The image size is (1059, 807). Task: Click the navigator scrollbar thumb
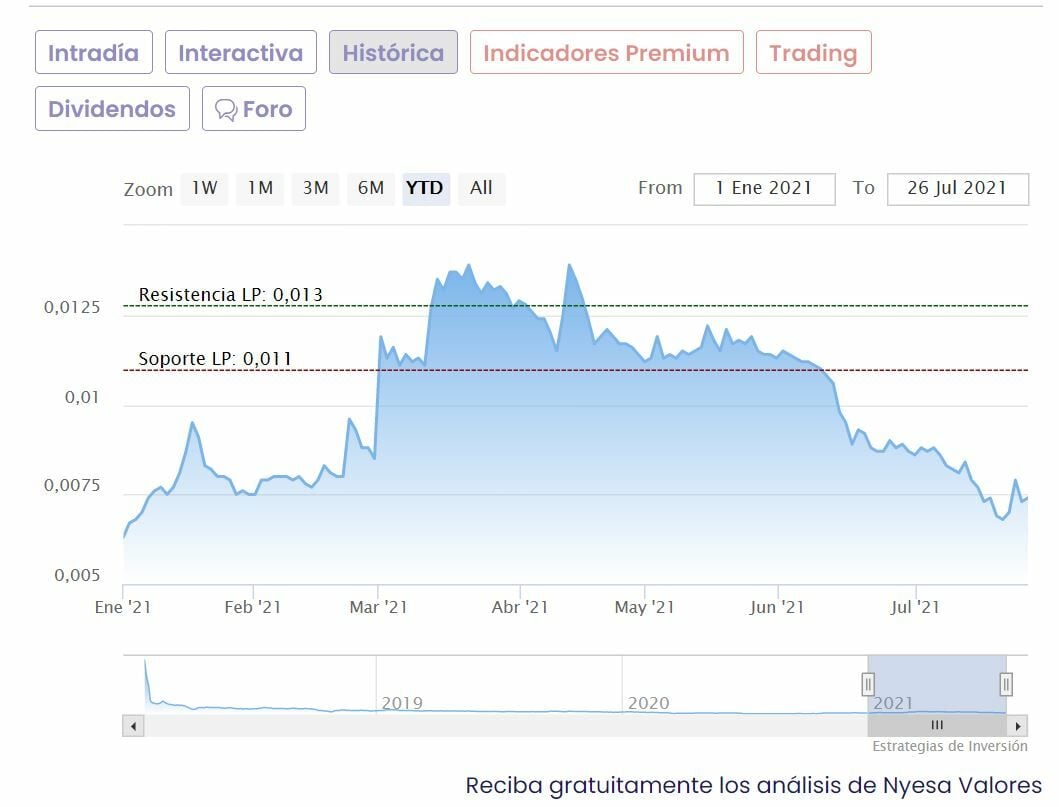[x=937, y=726]
